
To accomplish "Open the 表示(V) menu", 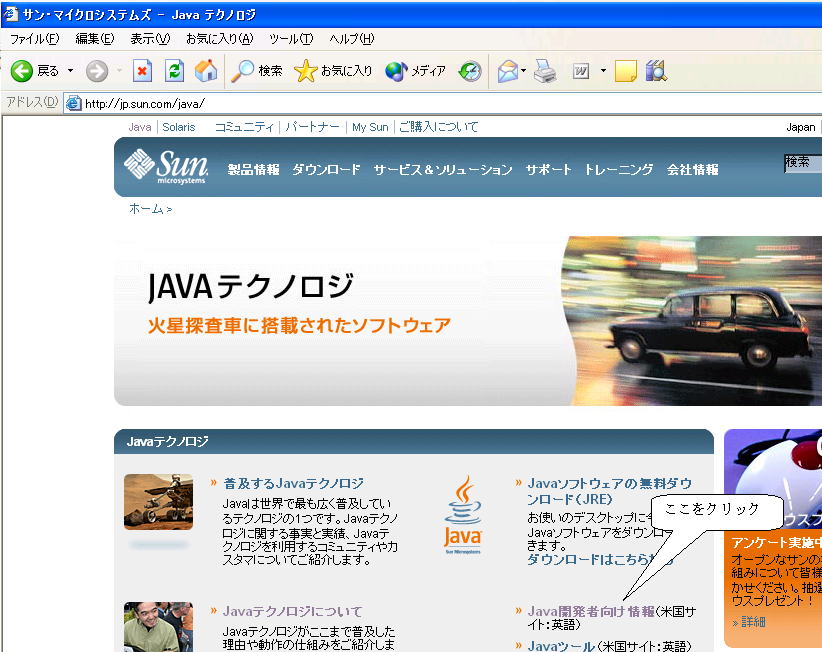I will click(x=150, y=39).
